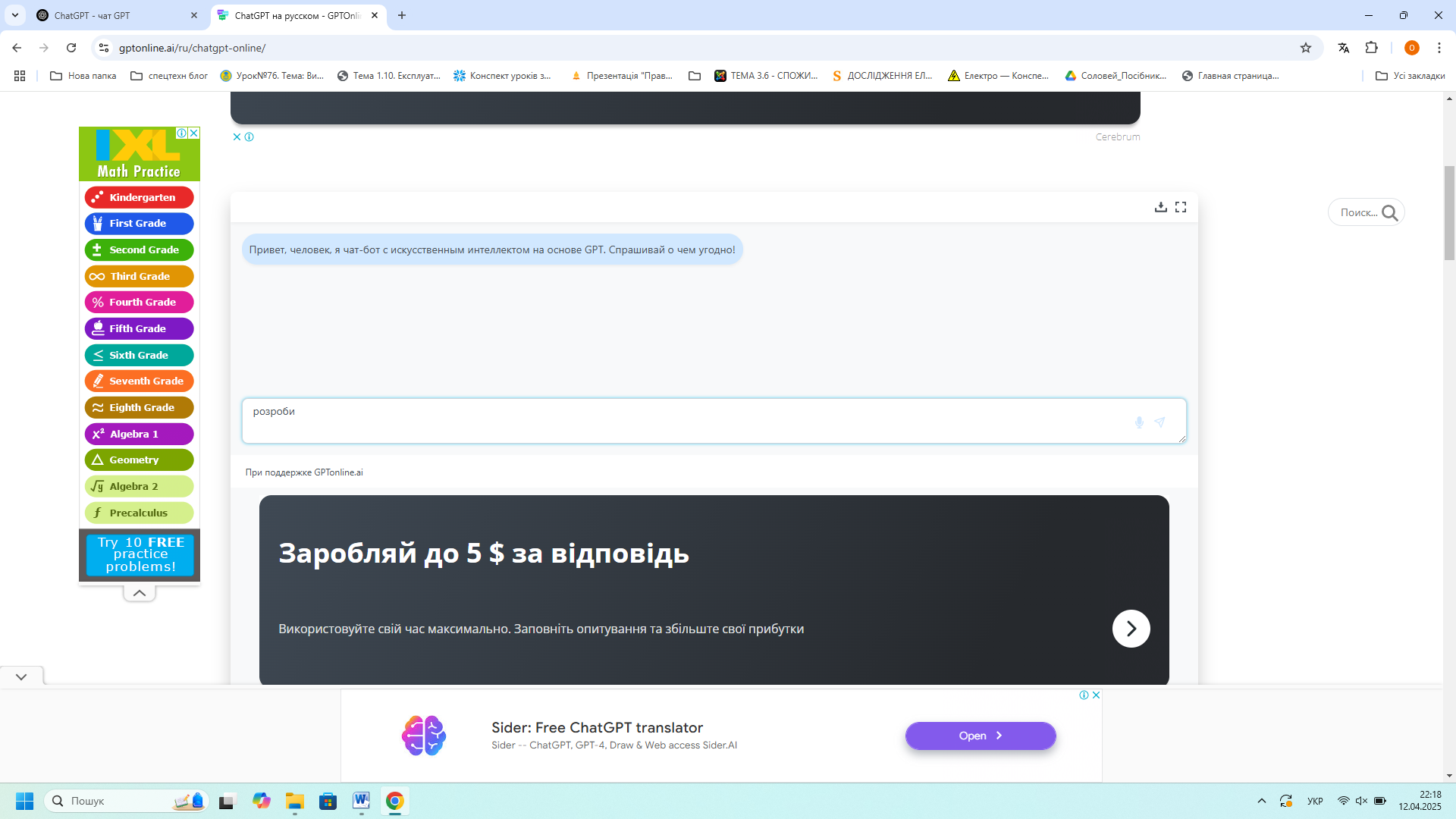Image resolution: width=1456 pixels, height=819 pixels.
Task: Open 'Нова папка' bookmarks folder
Action: (83, 76)
